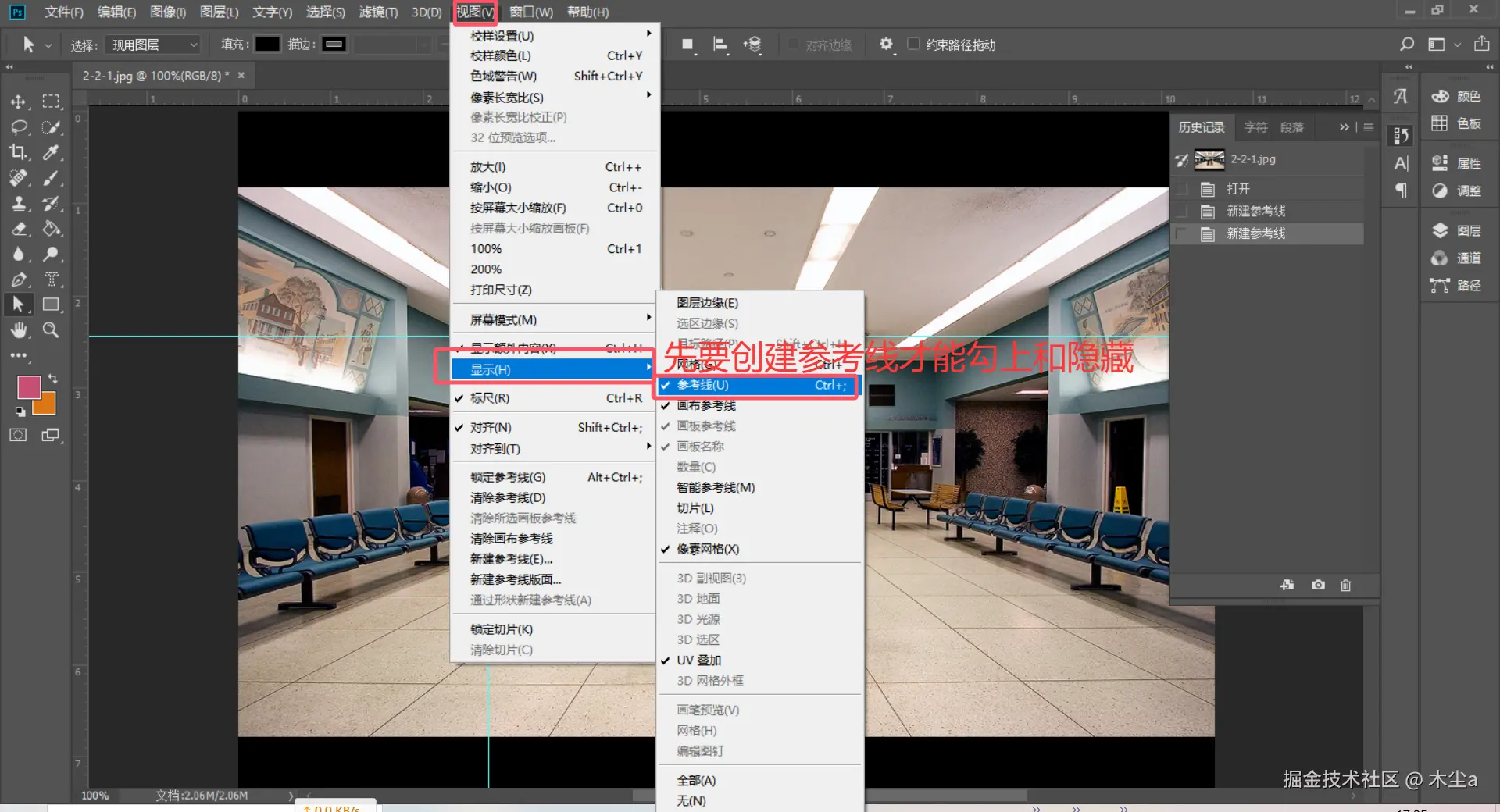Select the Eraser tool

(x=18, y=229)
